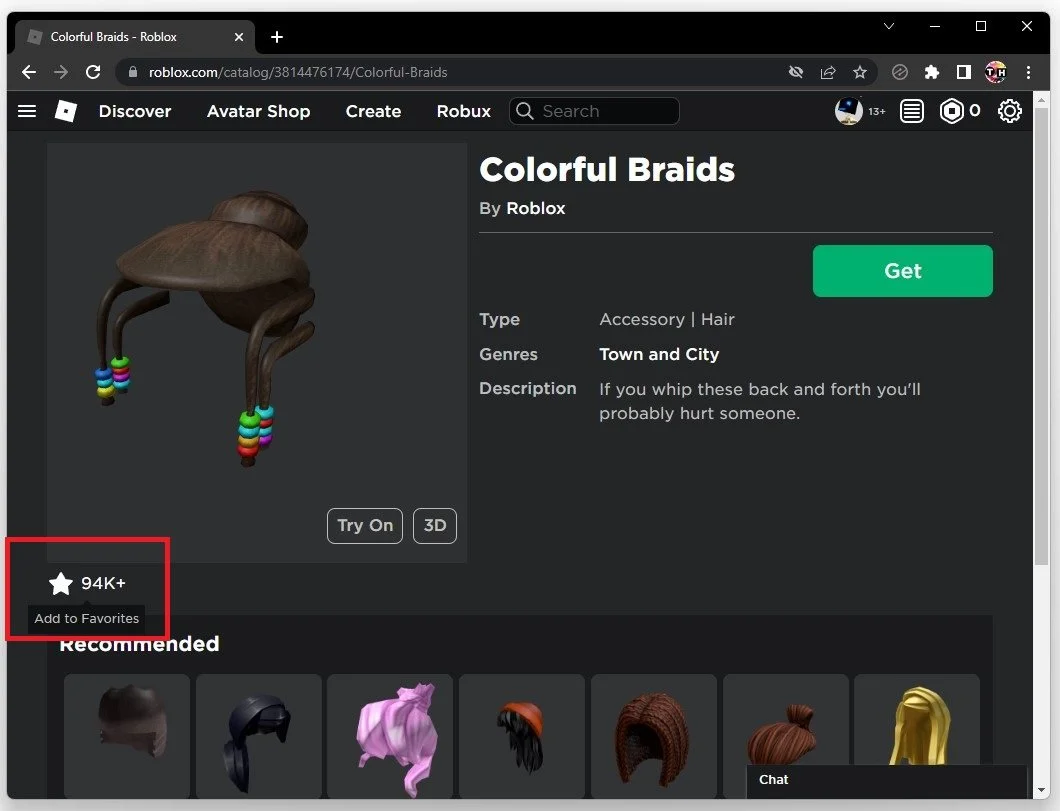
Task: Open the browser extensions puzzle icon
Action: tap(932, 72)
